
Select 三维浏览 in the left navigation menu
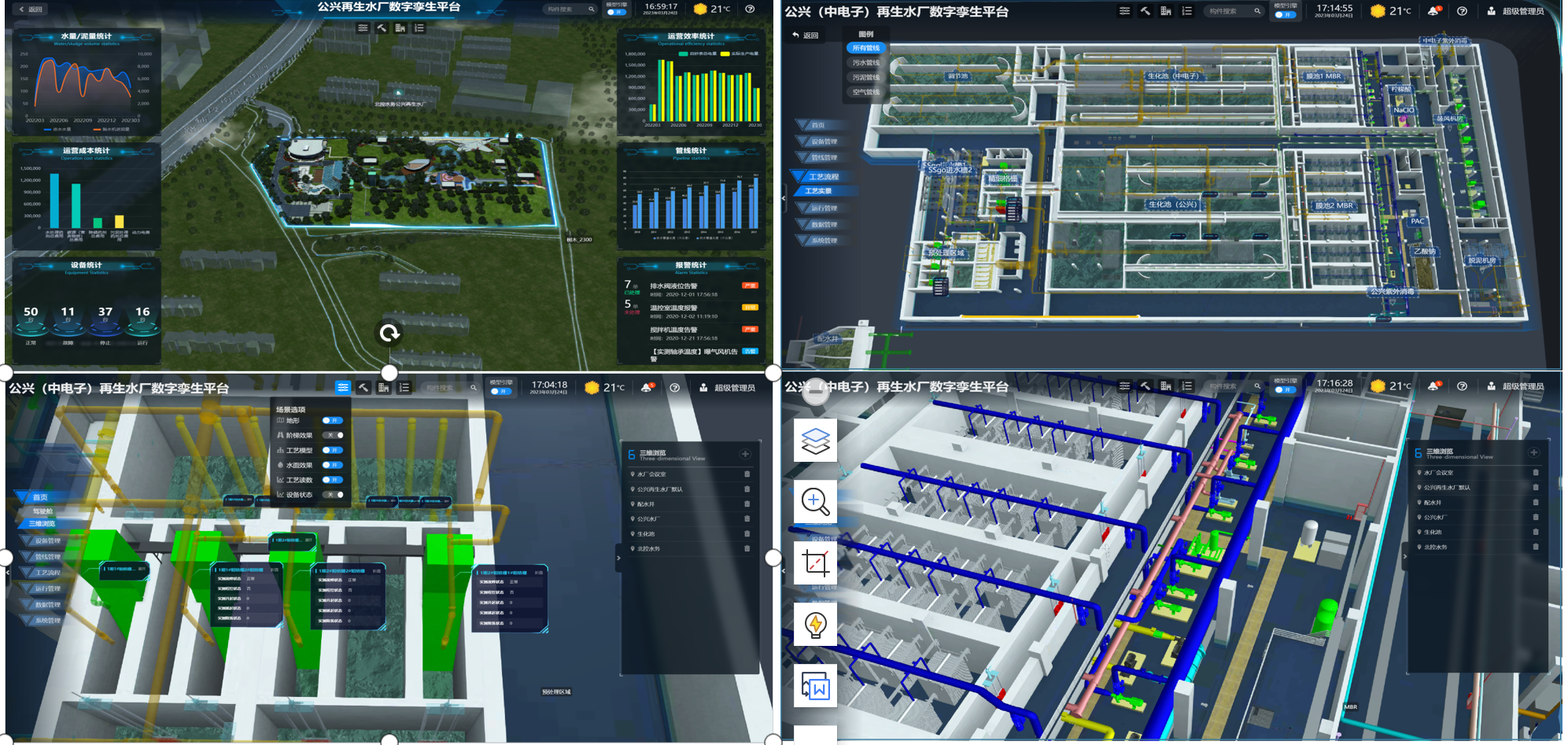[x=42, y=524]
